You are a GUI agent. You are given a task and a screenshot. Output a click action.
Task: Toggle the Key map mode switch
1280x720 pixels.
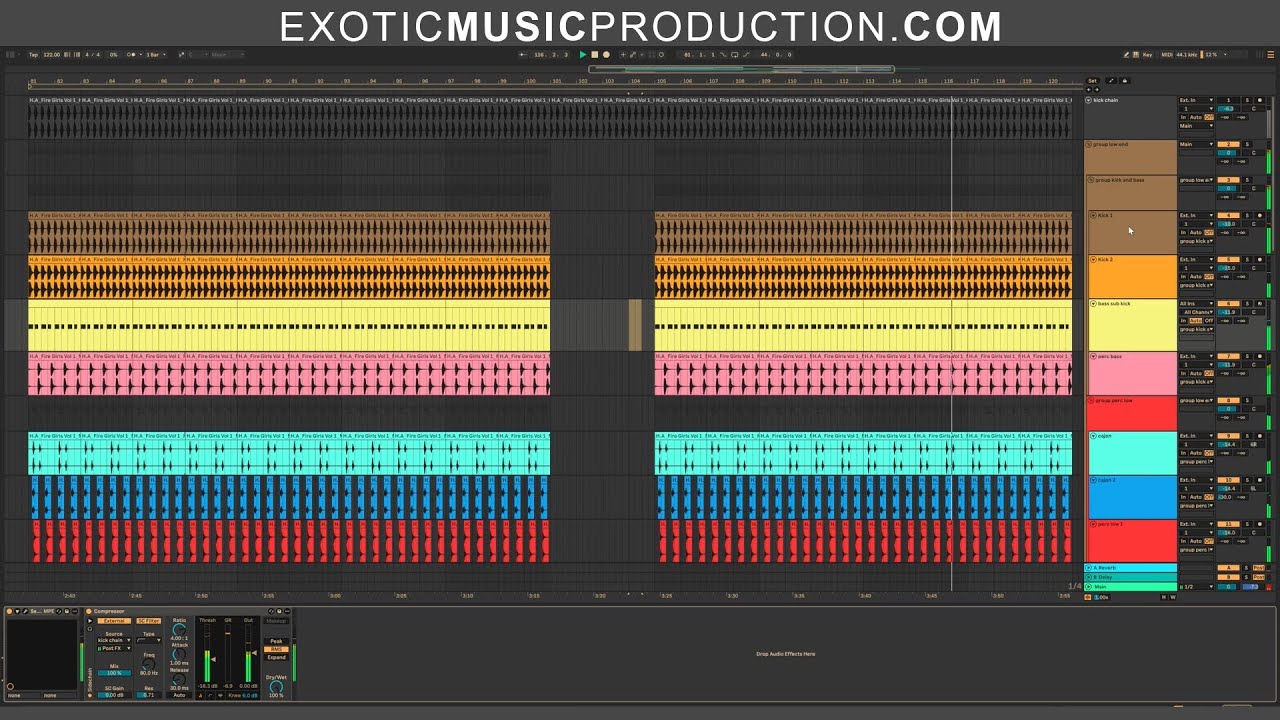(x=1147, y=55)
